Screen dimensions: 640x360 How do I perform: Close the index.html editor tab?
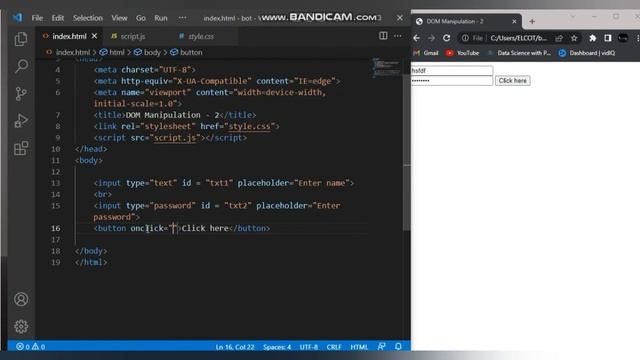point(94,36)
